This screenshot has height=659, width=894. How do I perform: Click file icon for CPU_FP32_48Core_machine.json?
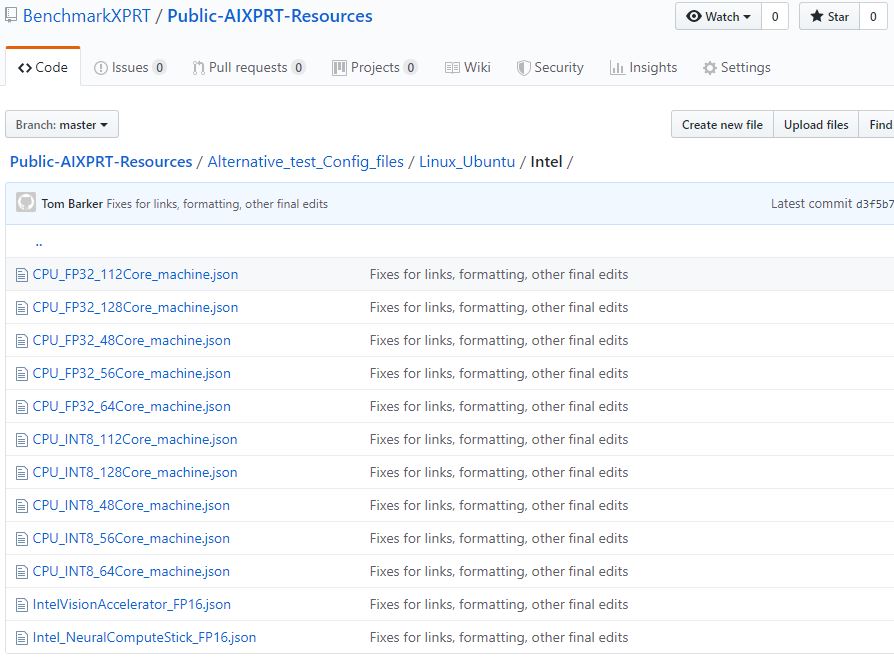(22, 341)
